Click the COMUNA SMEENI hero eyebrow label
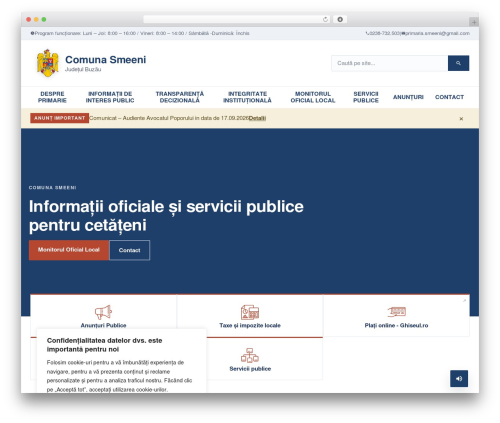500x423 pixels. [52, 188]
